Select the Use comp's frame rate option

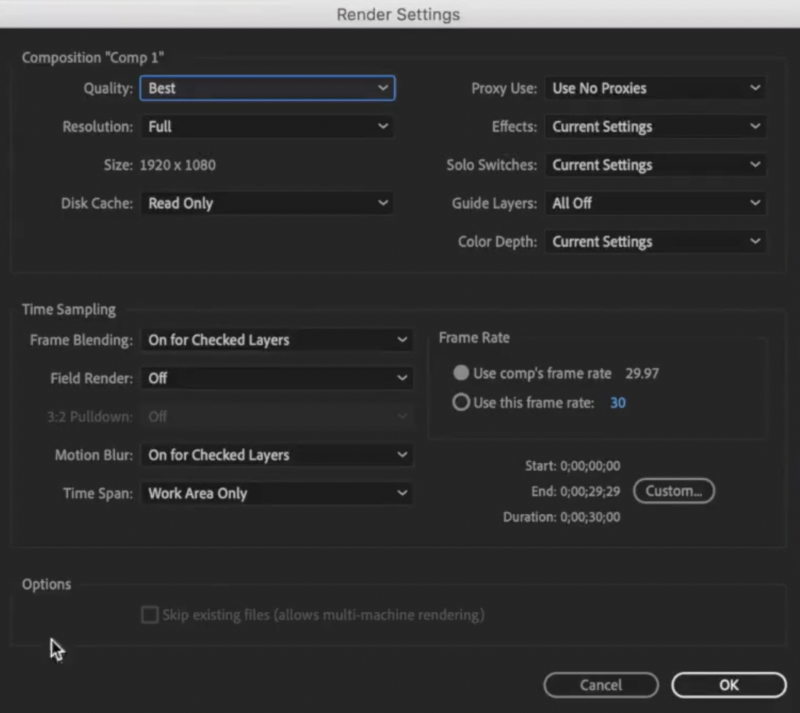click(461, 373)
